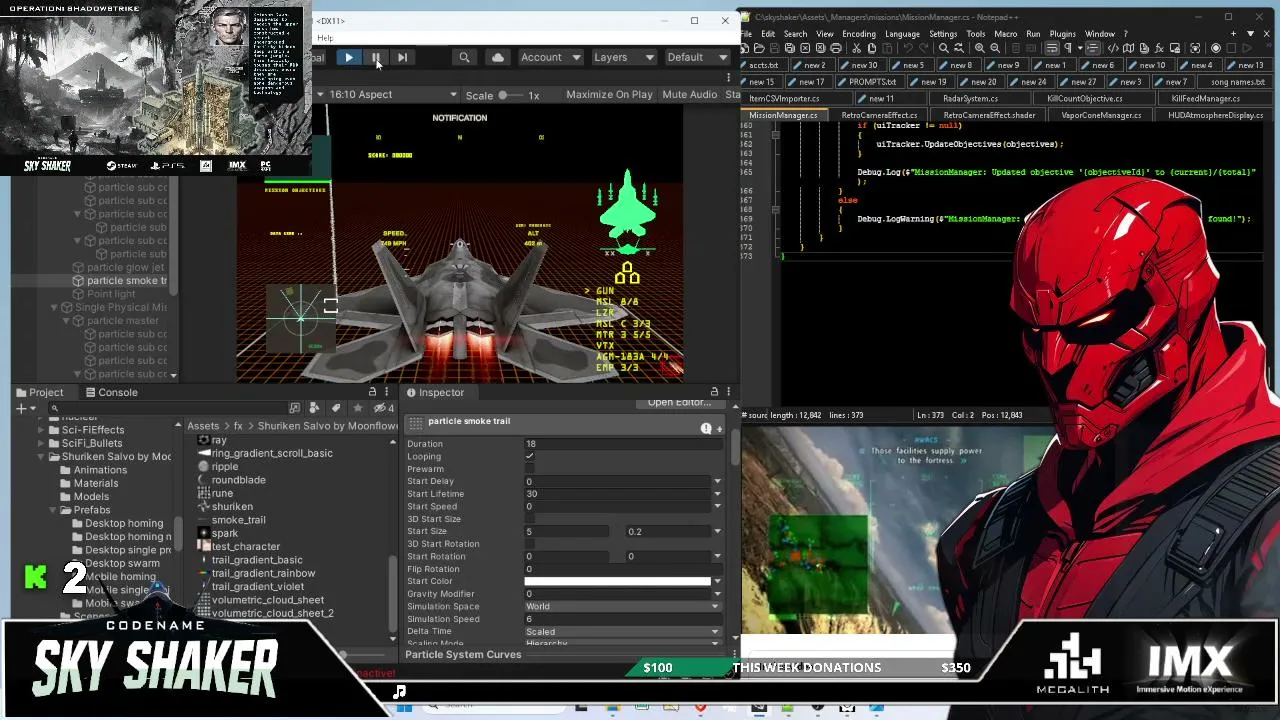This screenshot has height=720, width=1280.
Task: Open the Delta Time dropdown
Action: (622, 631)
